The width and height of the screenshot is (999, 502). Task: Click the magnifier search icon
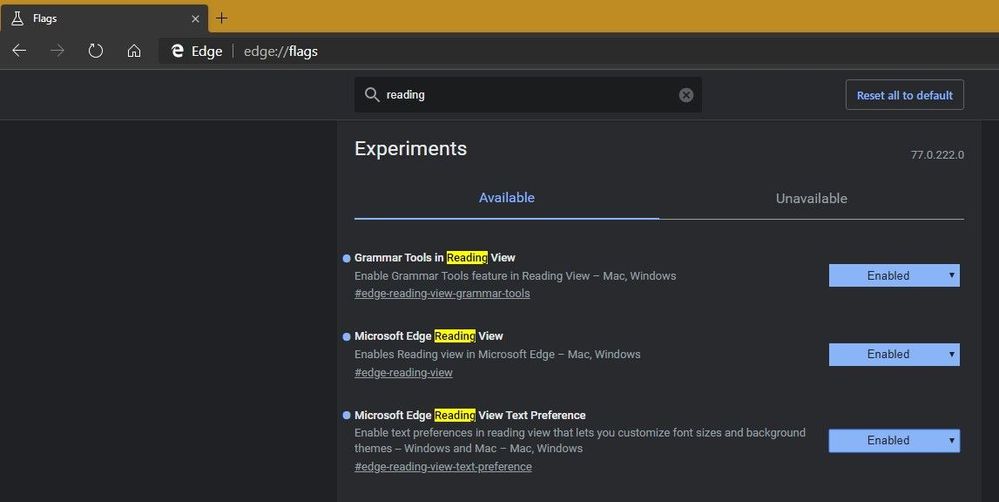pyautogui.click(x=372, y=95)
